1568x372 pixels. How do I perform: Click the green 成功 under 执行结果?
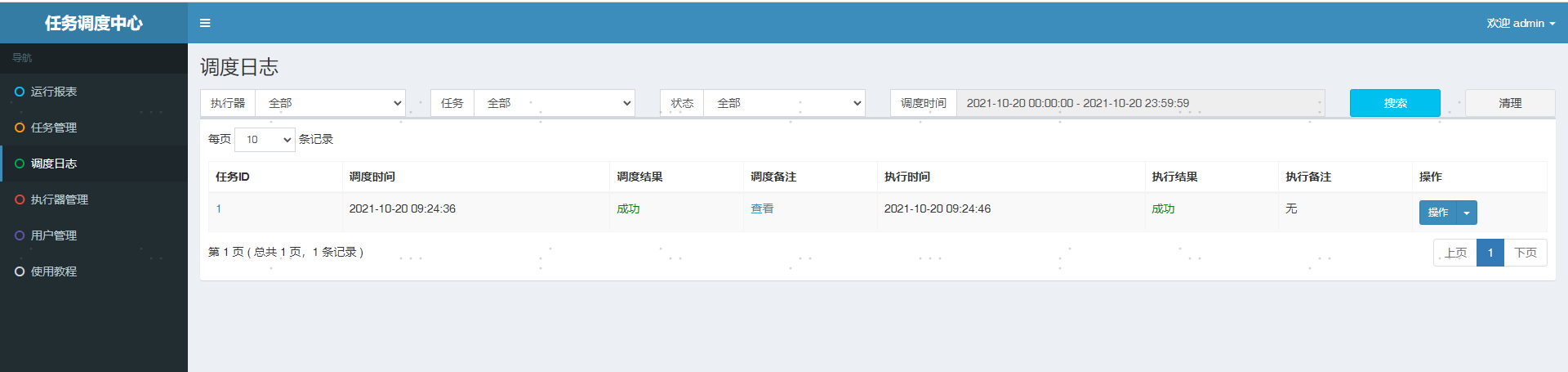[x=1163, y=208]
